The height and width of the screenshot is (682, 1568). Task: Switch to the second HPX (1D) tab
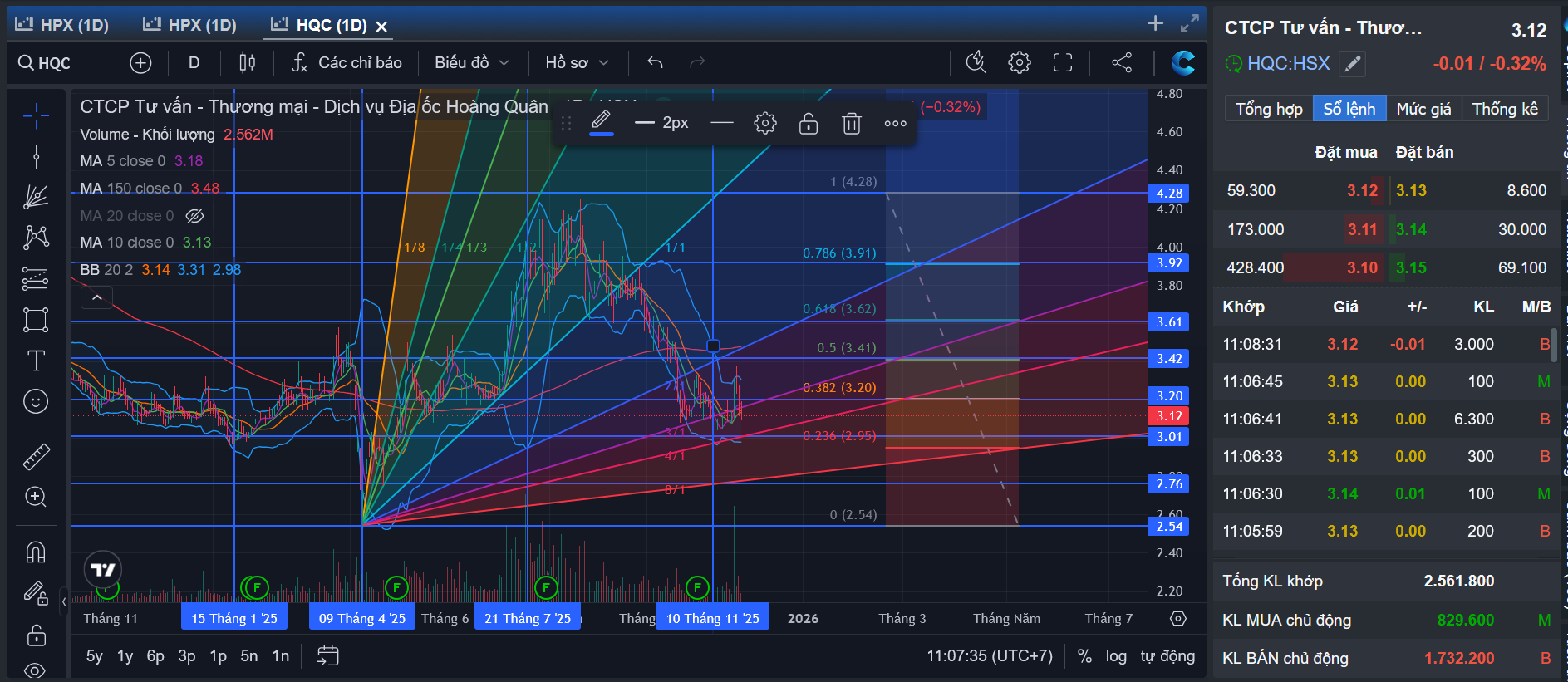click(189, 25)
